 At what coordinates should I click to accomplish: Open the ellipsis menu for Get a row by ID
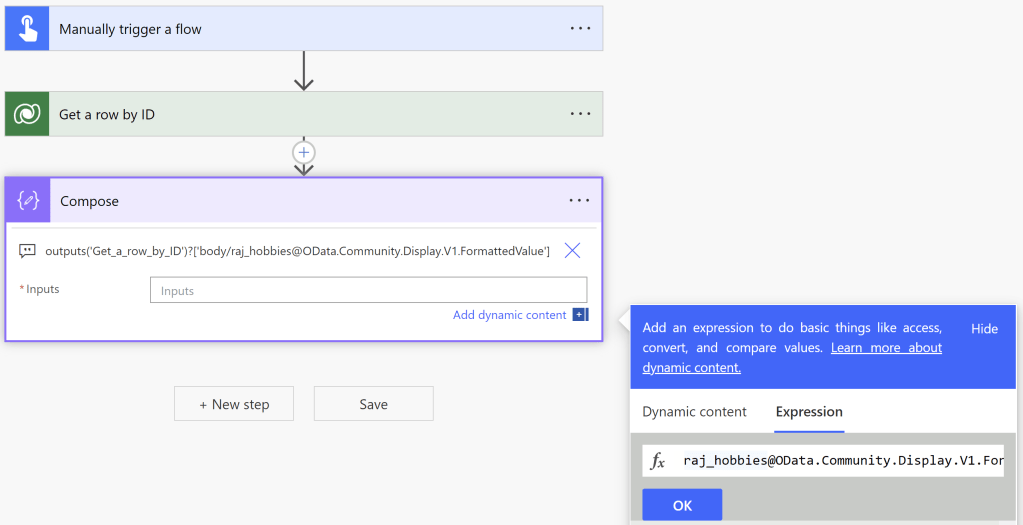point(580,114)
